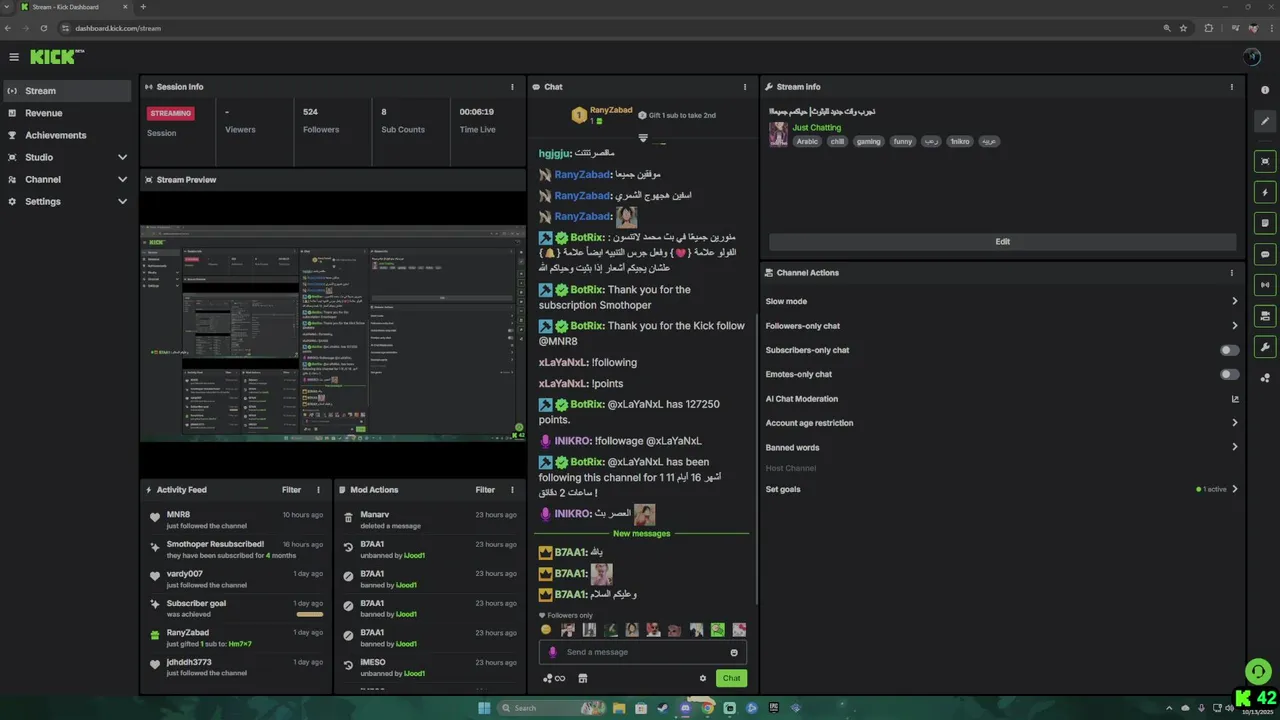
Task: Toggle the channel actions widget icon
Action: click(x=1265, y=316)
